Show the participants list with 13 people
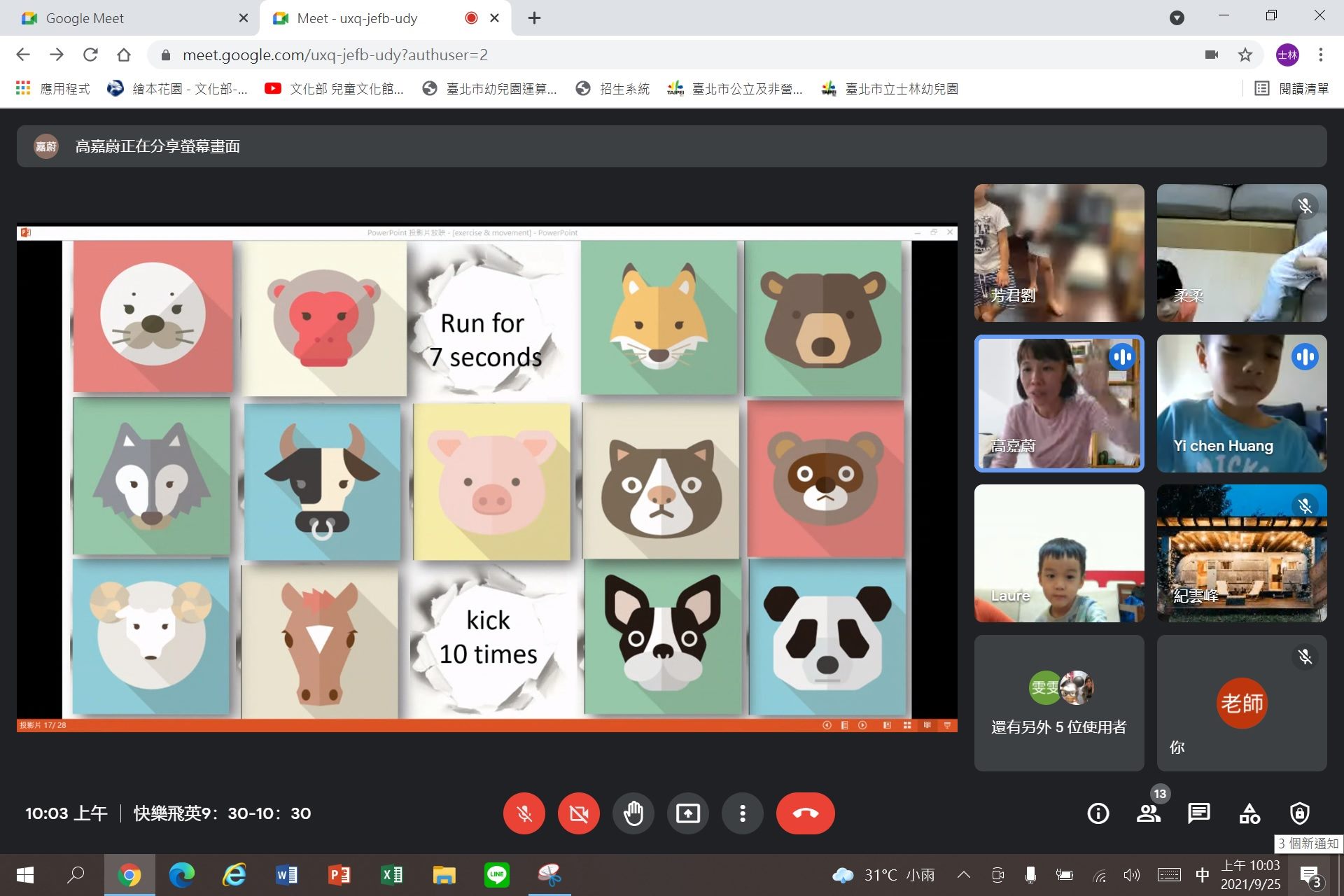Image resolution: width=1344 pixels, height=896 pixels. pyautogui.click(x=1148, y=813)
